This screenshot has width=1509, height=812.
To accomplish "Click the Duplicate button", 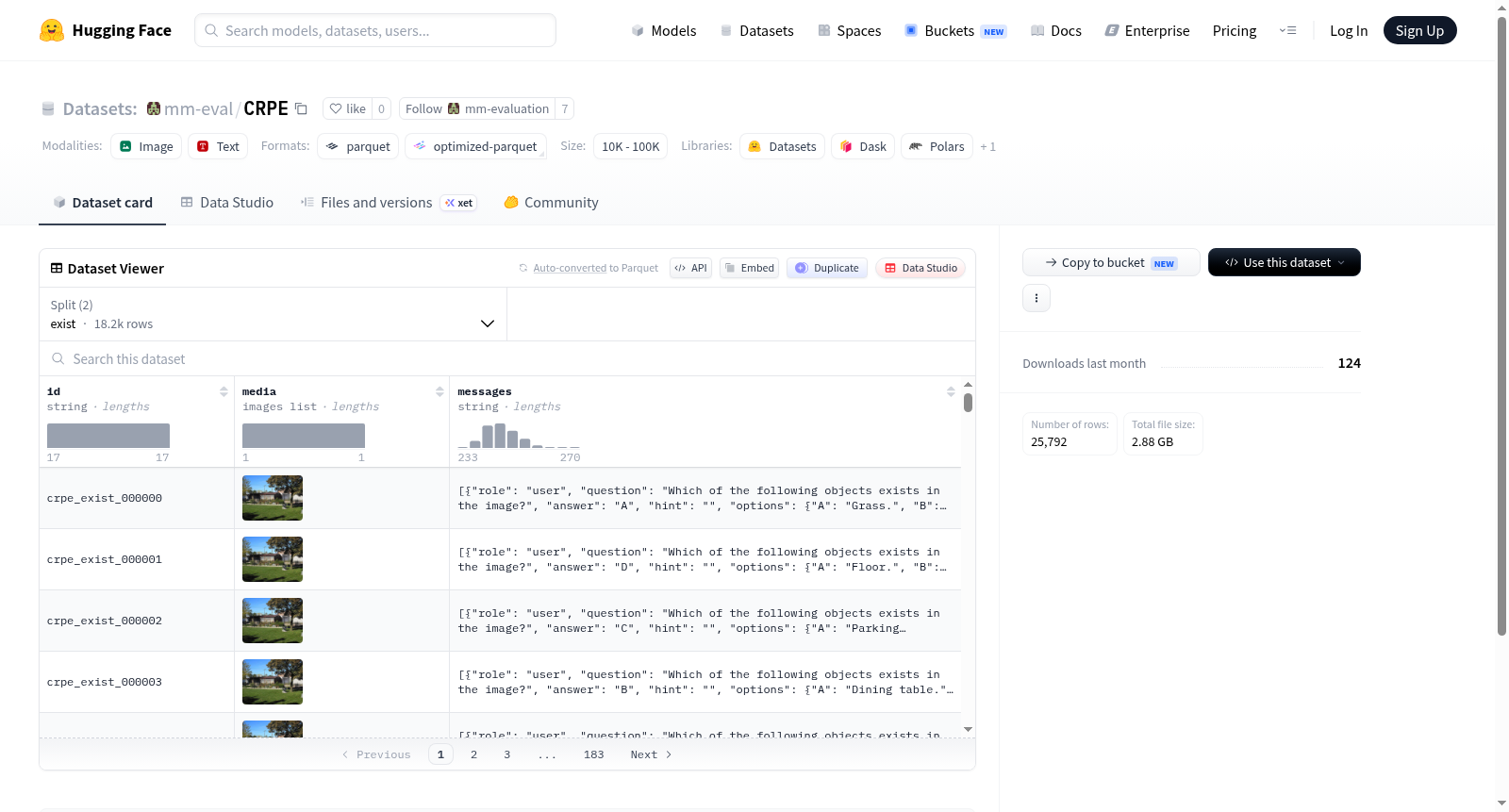I will tap(826, 268).
